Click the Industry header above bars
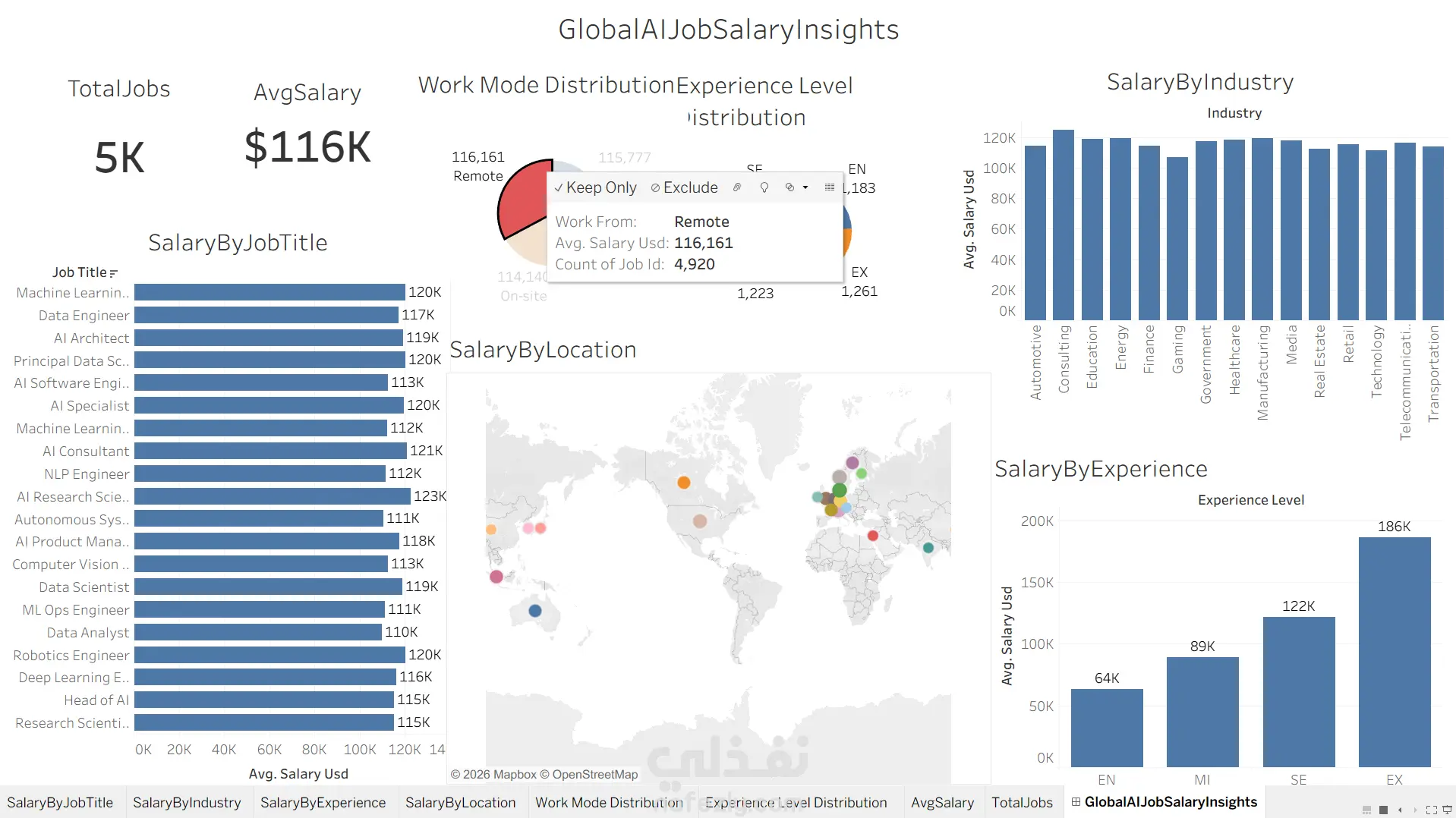Image resolution: width=1456 pixels, height=818 pixels. [x=1234, y=113]
